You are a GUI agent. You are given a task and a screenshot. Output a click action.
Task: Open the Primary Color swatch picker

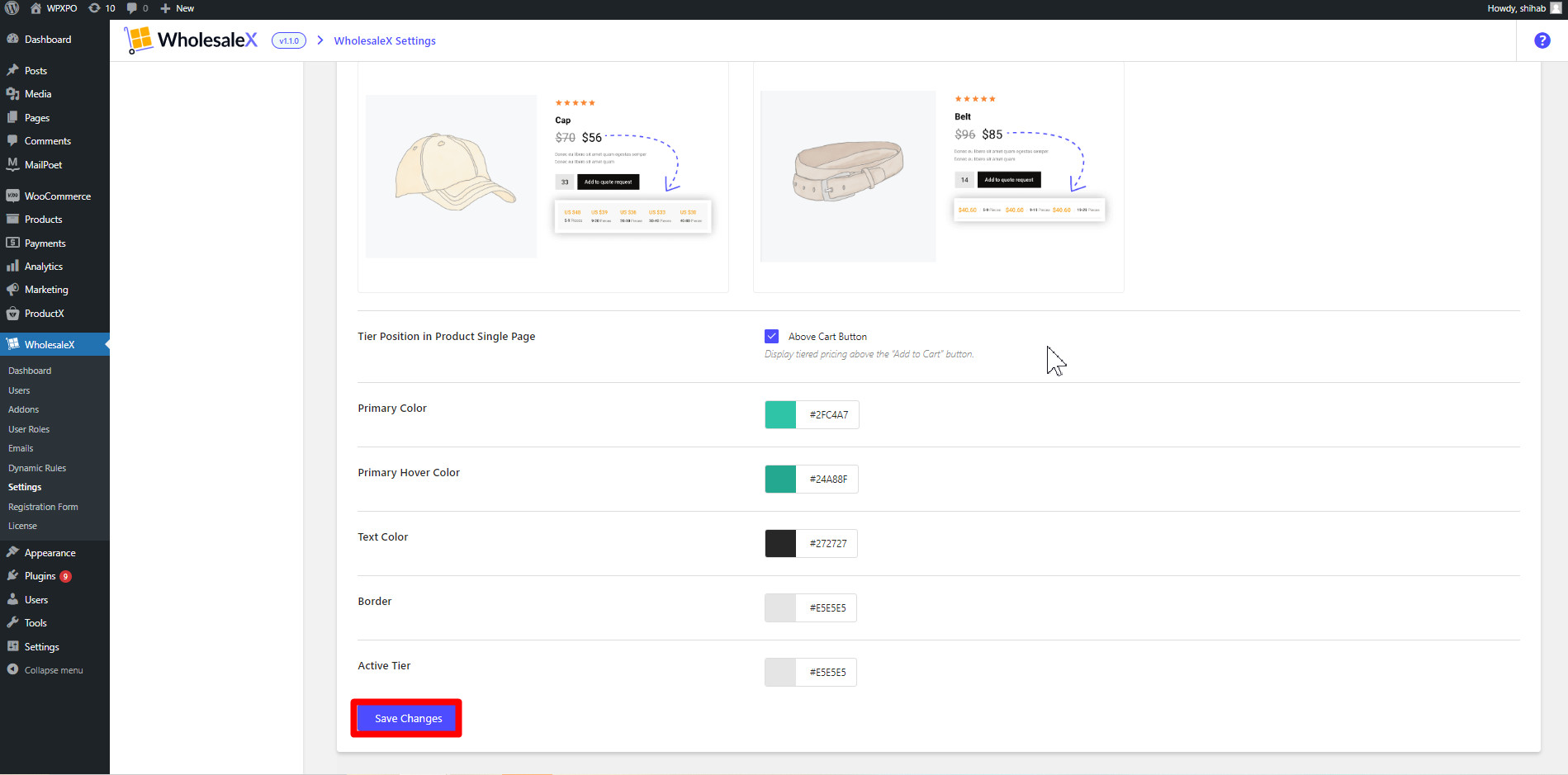click(780, 414)
